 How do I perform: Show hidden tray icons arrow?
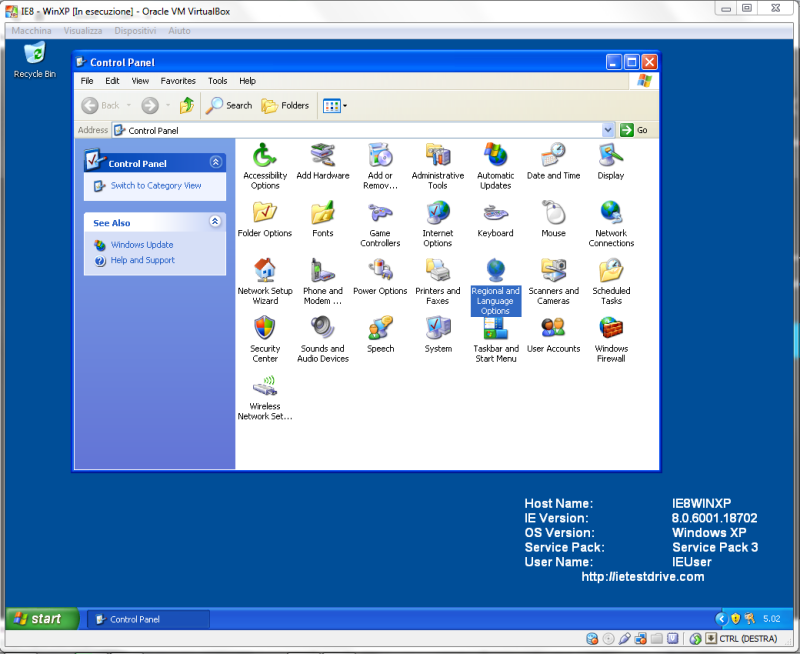721,619
